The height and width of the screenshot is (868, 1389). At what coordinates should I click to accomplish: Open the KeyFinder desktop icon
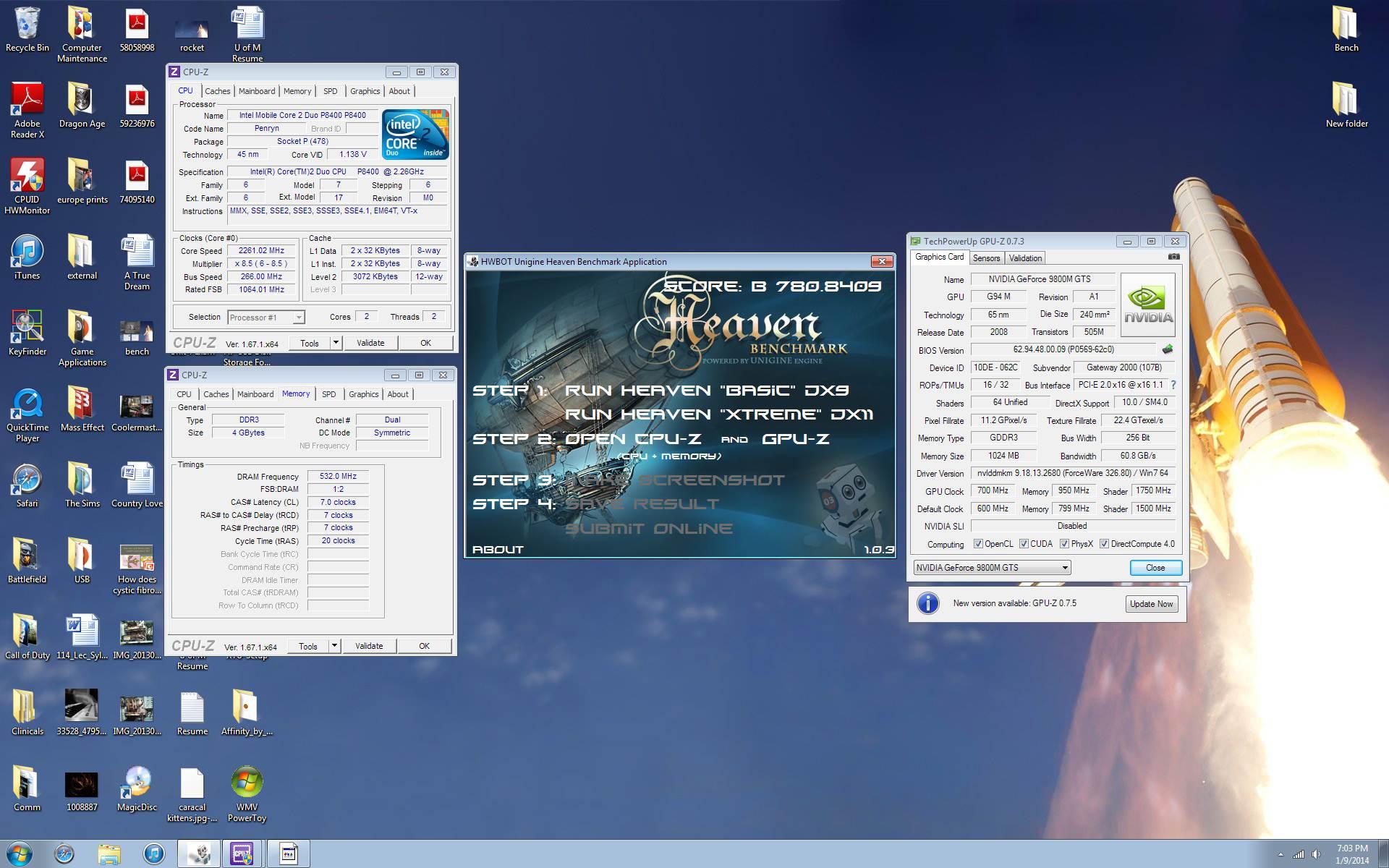pyautogui.click(x=27, y=333)
